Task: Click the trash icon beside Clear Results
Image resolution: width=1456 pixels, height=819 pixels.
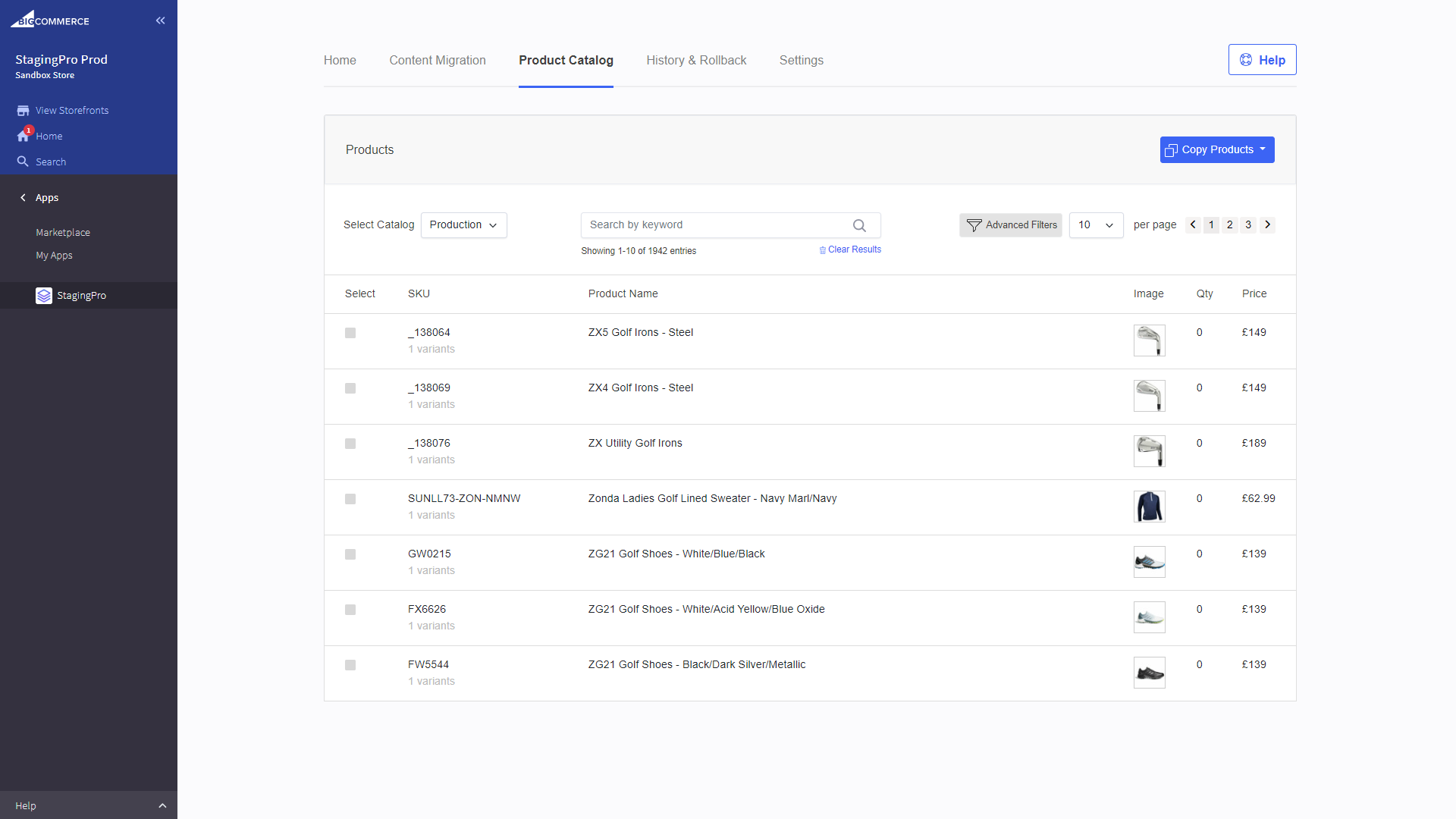Action: pos(822,250)
